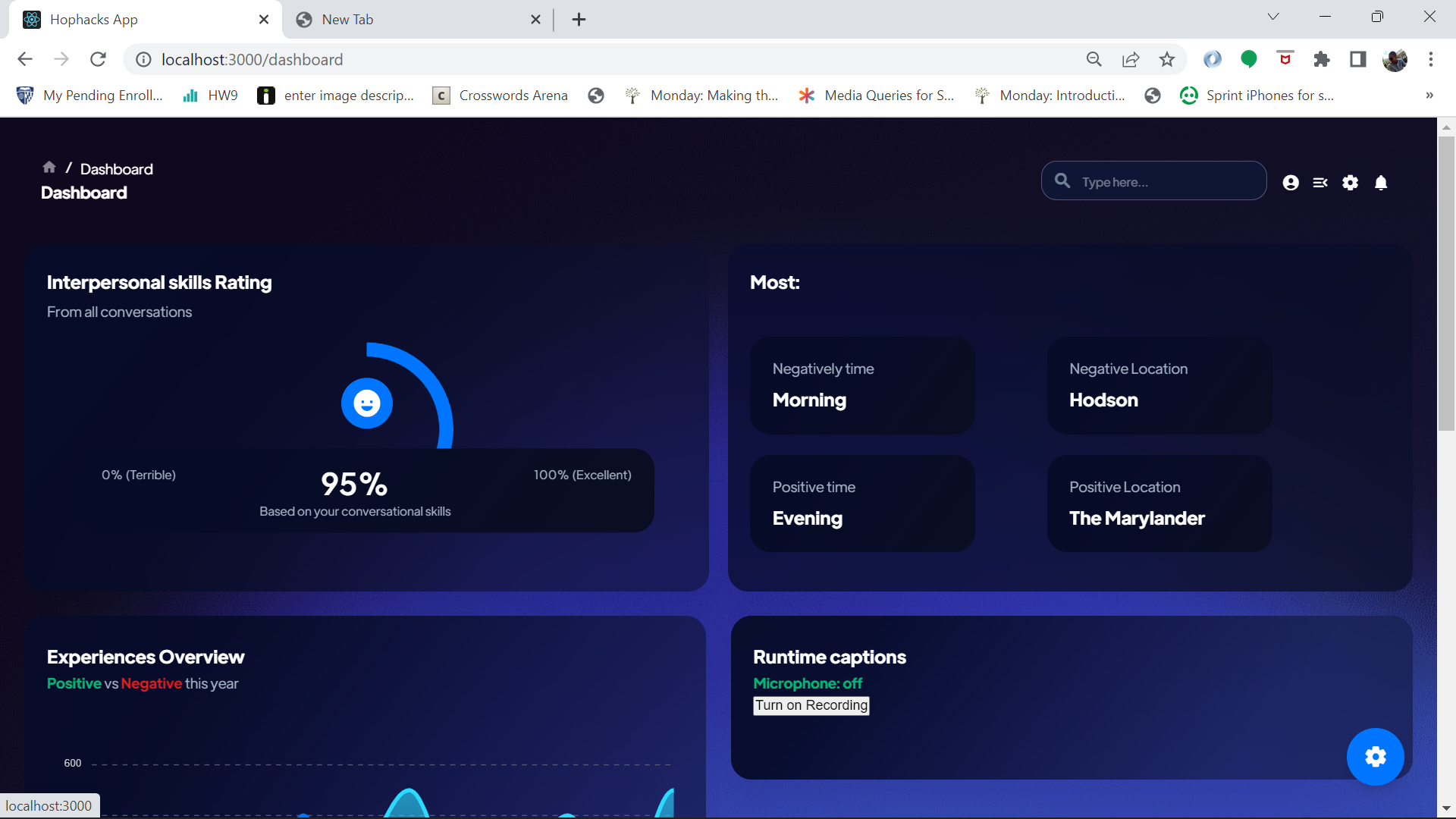Click the home breadcrumb icon
The height and width of the screenshot is (819, 1456).
pos(49,168)
